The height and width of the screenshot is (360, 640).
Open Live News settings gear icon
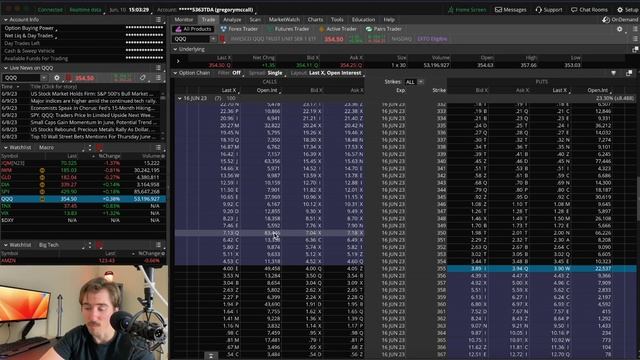(57, 78)
